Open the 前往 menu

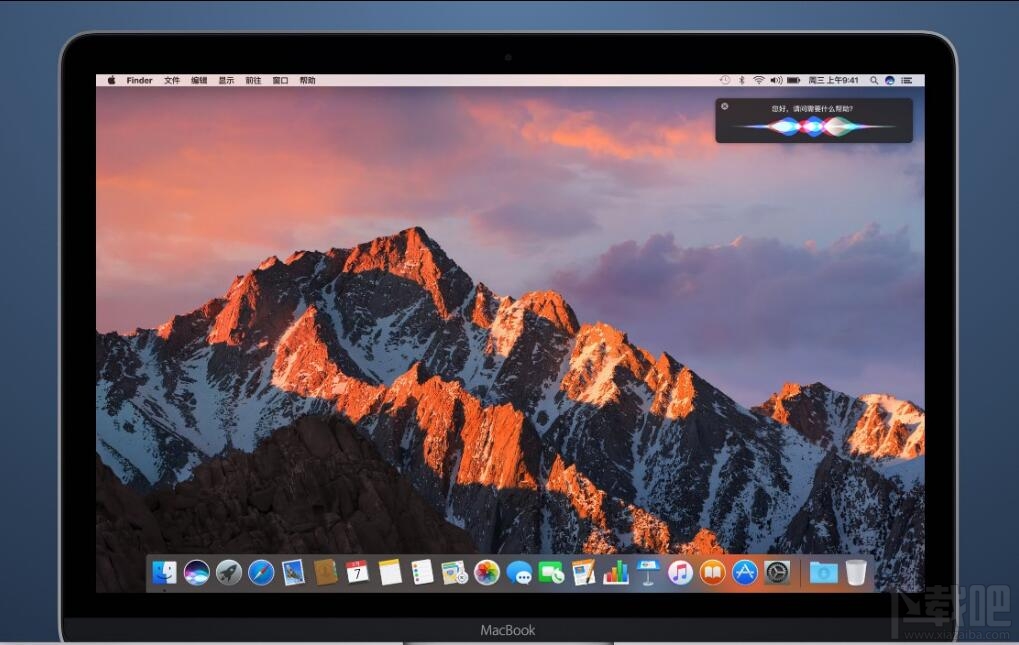click(x=253, y=80)
